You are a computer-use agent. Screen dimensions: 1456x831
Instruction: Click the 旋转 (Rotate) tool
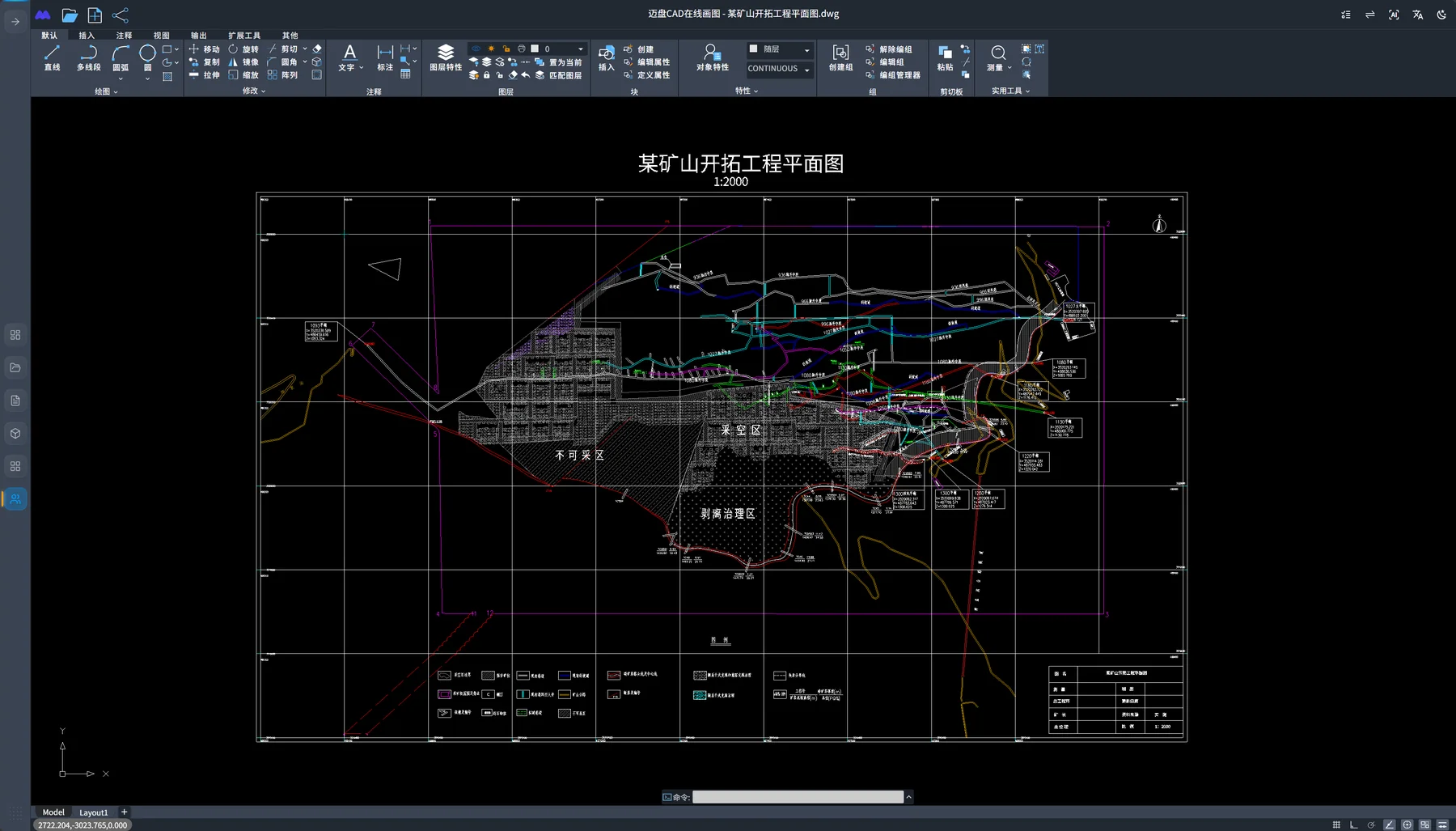coord(243,49)
